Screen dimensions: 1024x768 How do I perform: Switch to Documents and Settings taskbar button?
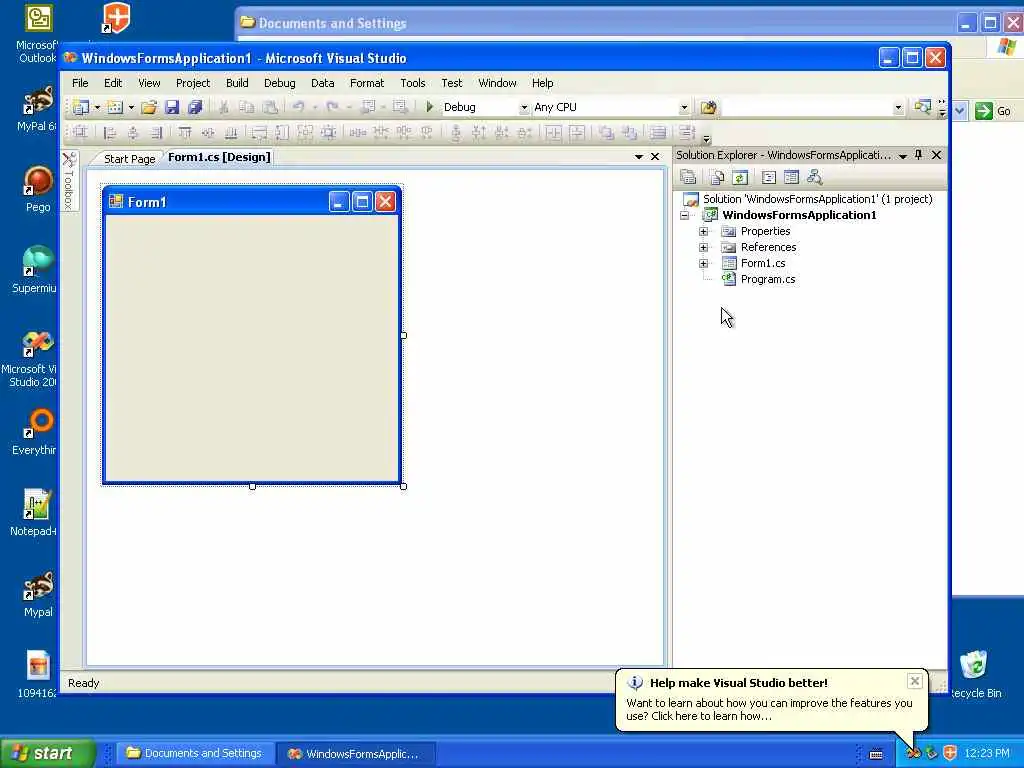pos(194,753)
